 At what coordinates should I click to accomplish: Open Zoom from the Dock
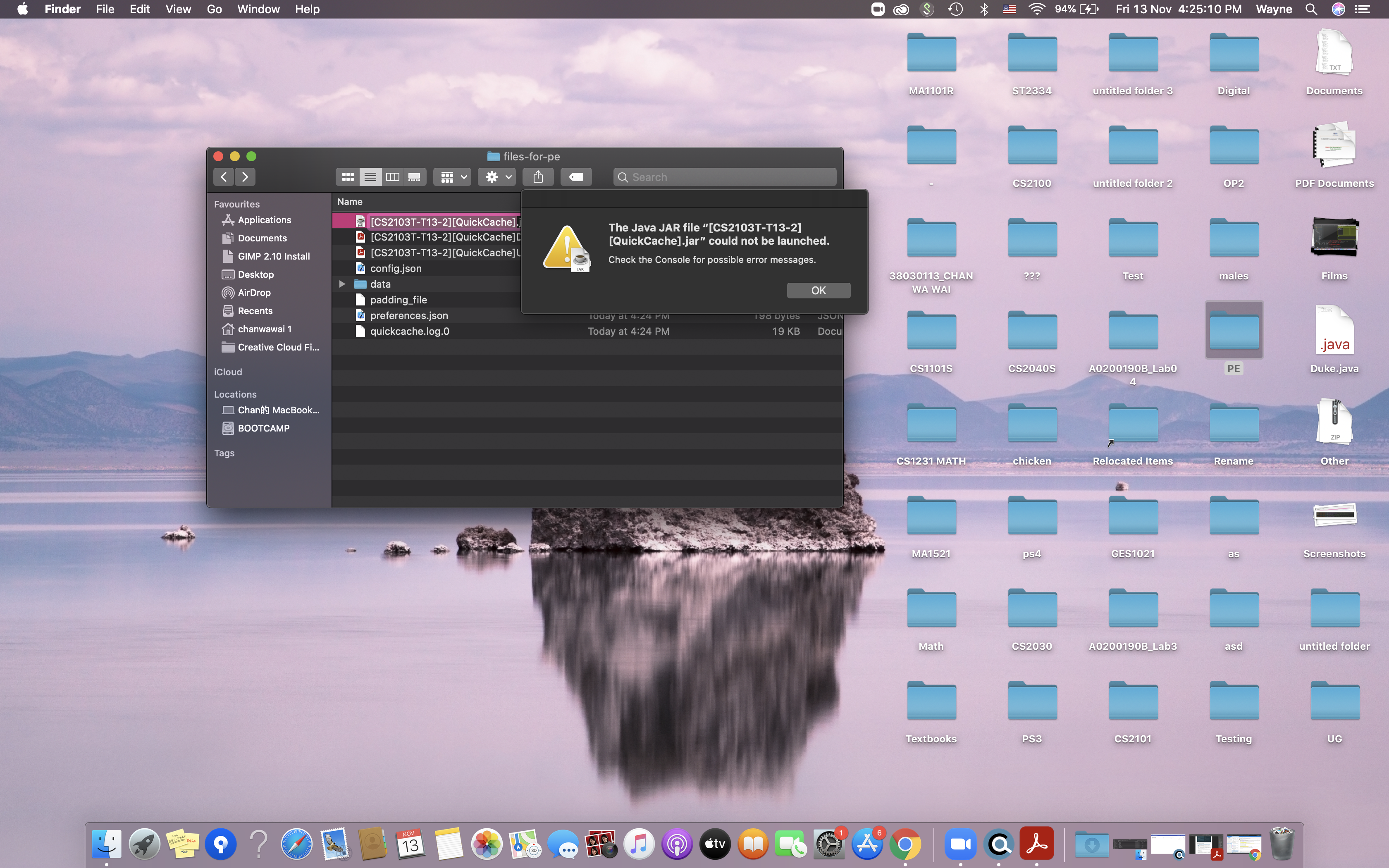coord(960,844)
